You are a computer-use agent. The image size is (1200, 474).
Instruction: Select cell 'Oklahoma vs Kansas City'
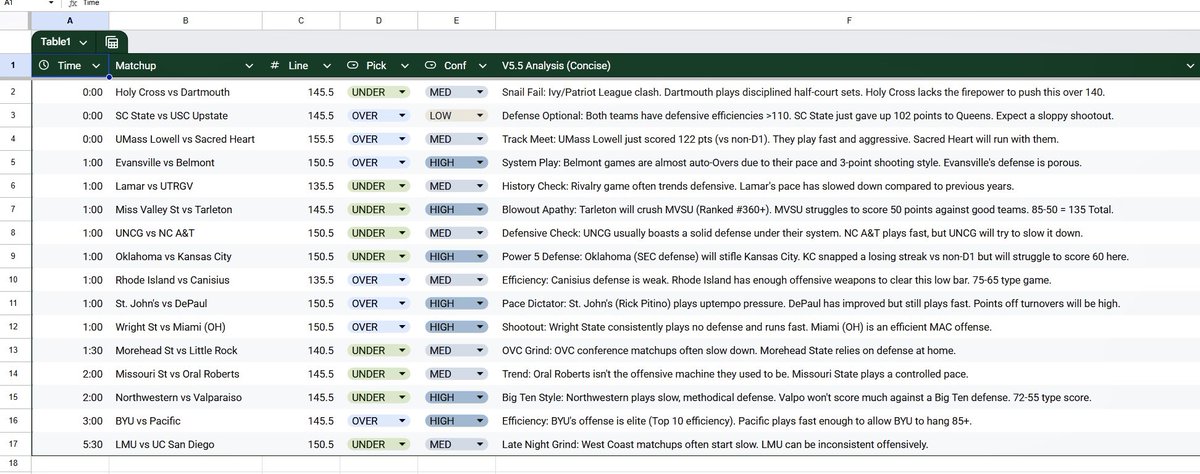(186, 256)
